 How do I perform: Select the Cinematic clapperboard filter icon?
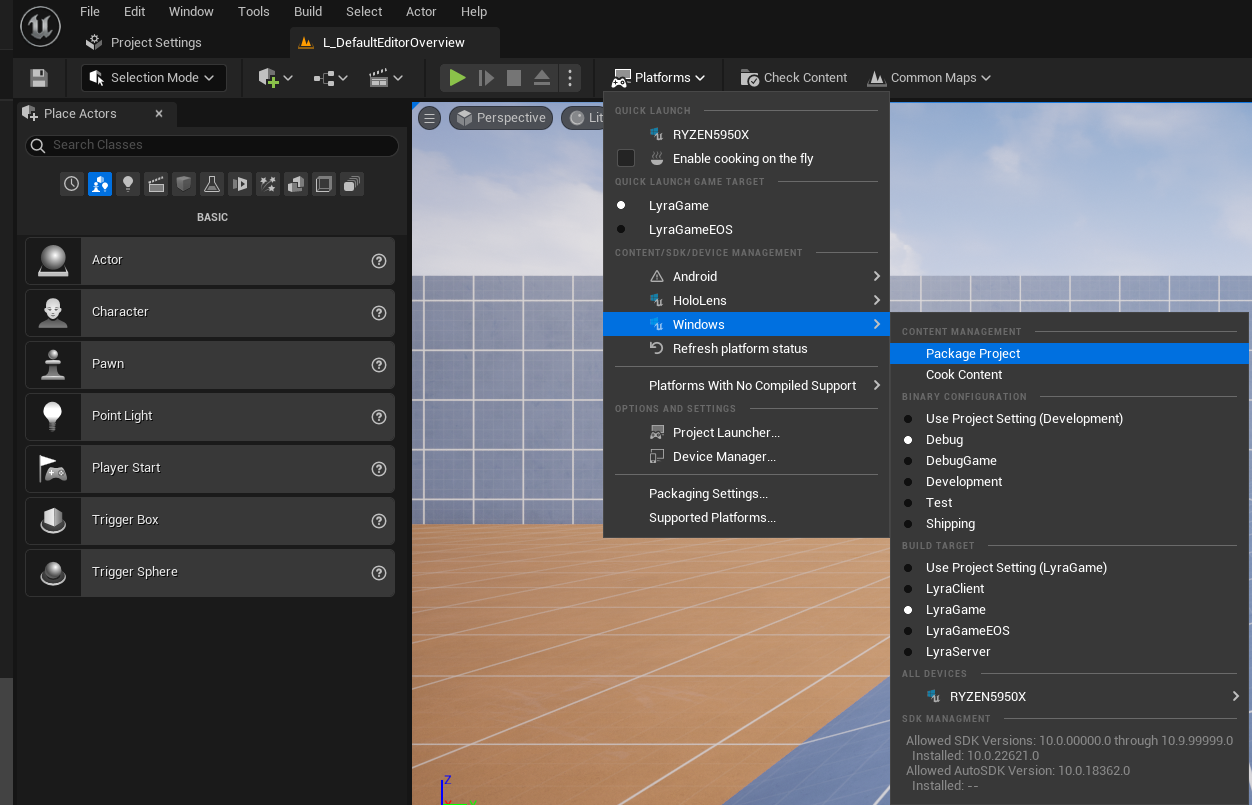coord(155,184)
